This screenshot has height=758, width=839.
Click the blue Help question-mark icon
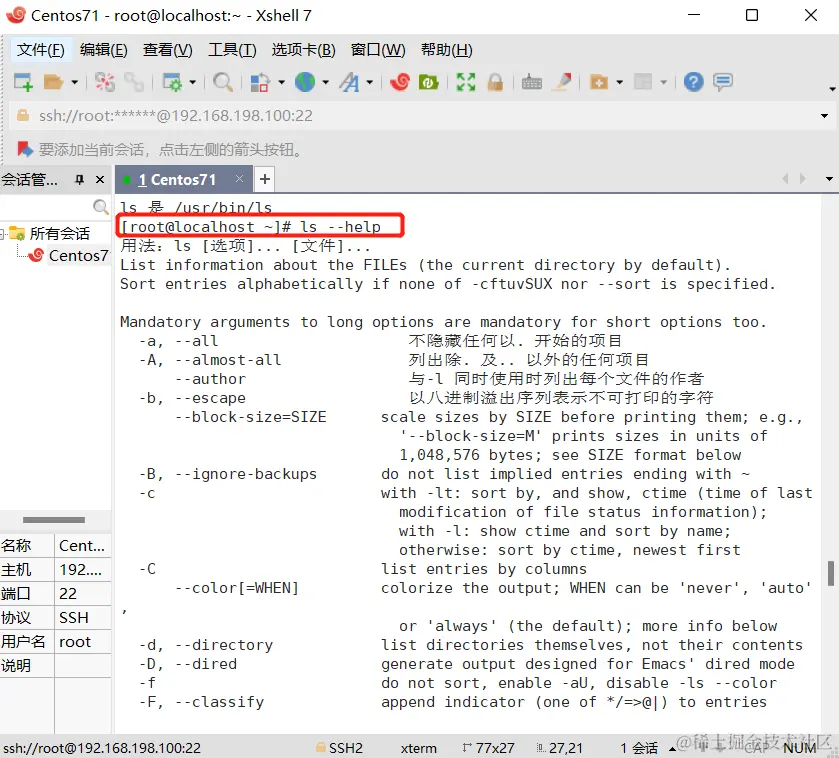693,82
